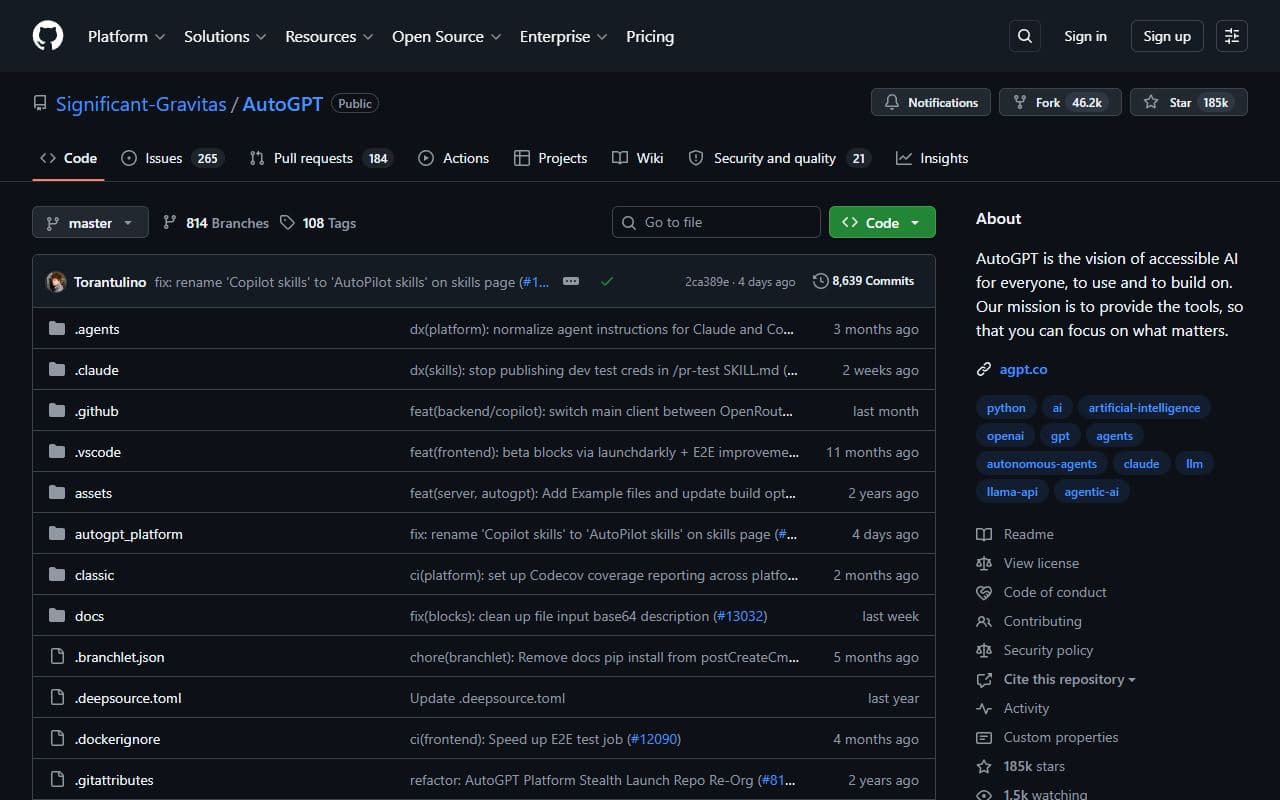Image resolution: width=1280 pixels, height=800 pixels.
Task: Click the .branchlet.json file icon
Action: [57, 657]
